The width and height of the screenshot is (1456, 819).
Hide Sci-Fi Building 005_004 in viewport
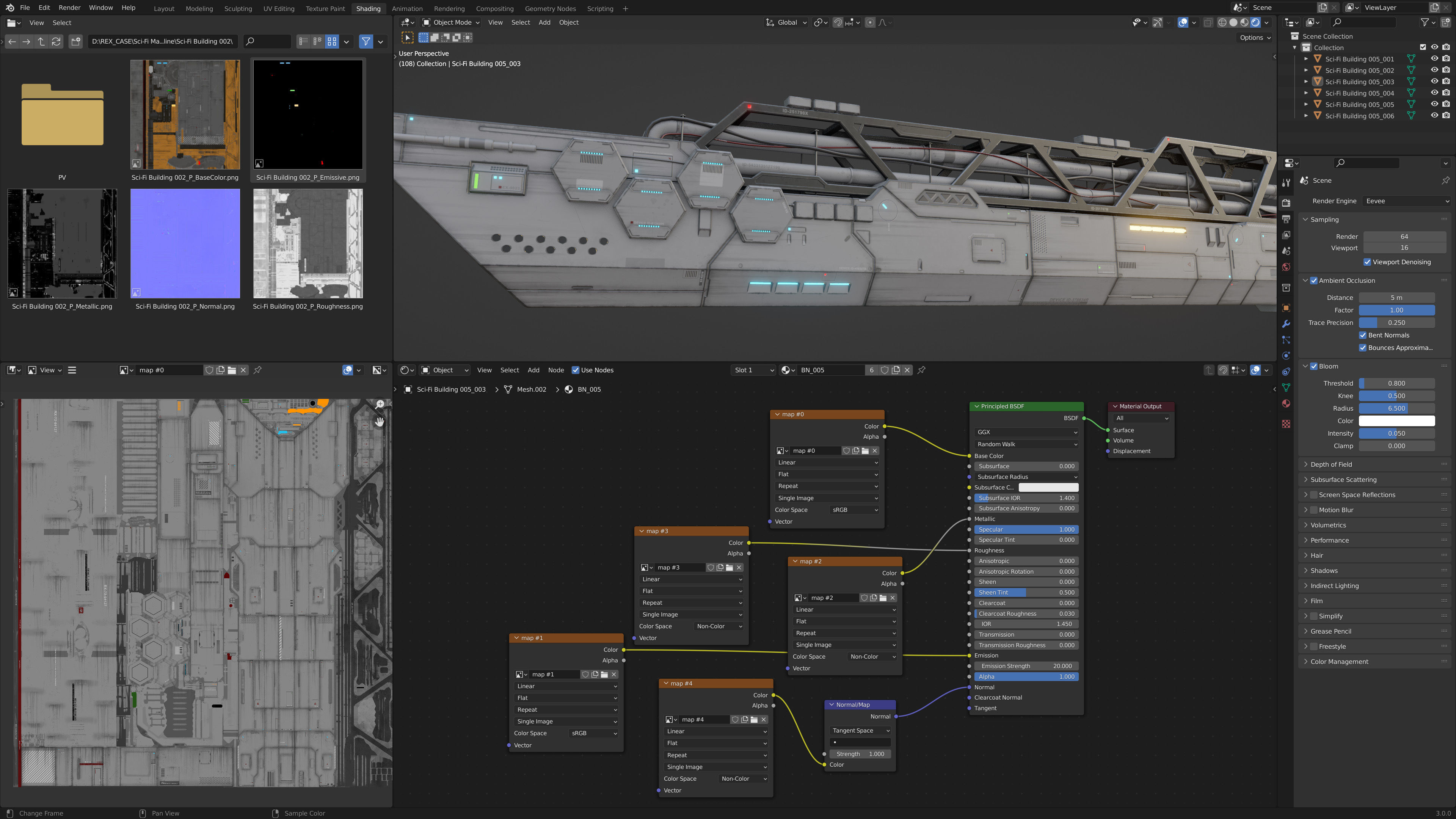1434,93
